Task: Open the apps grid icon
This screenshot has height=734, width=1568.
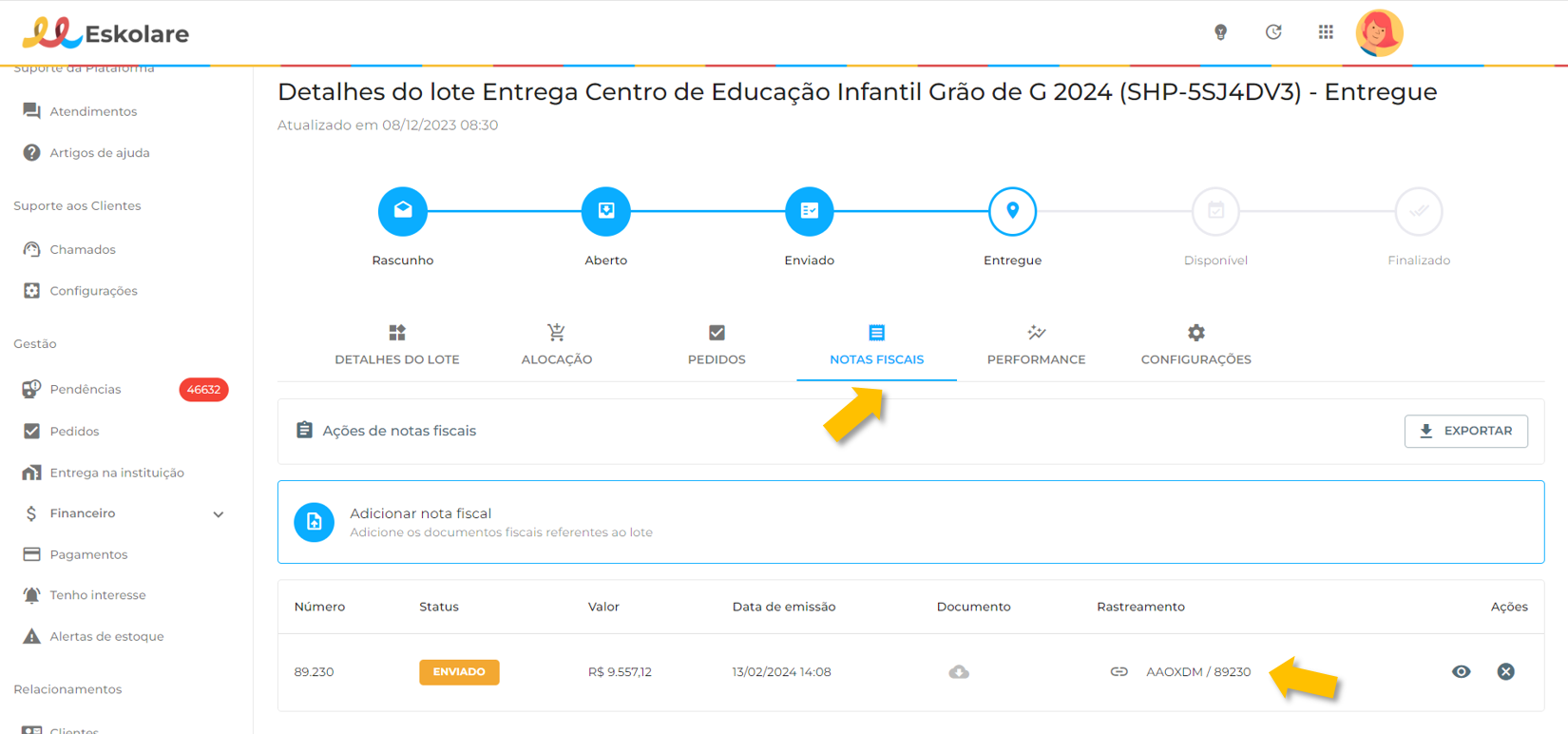Action: pos(1326,32)
